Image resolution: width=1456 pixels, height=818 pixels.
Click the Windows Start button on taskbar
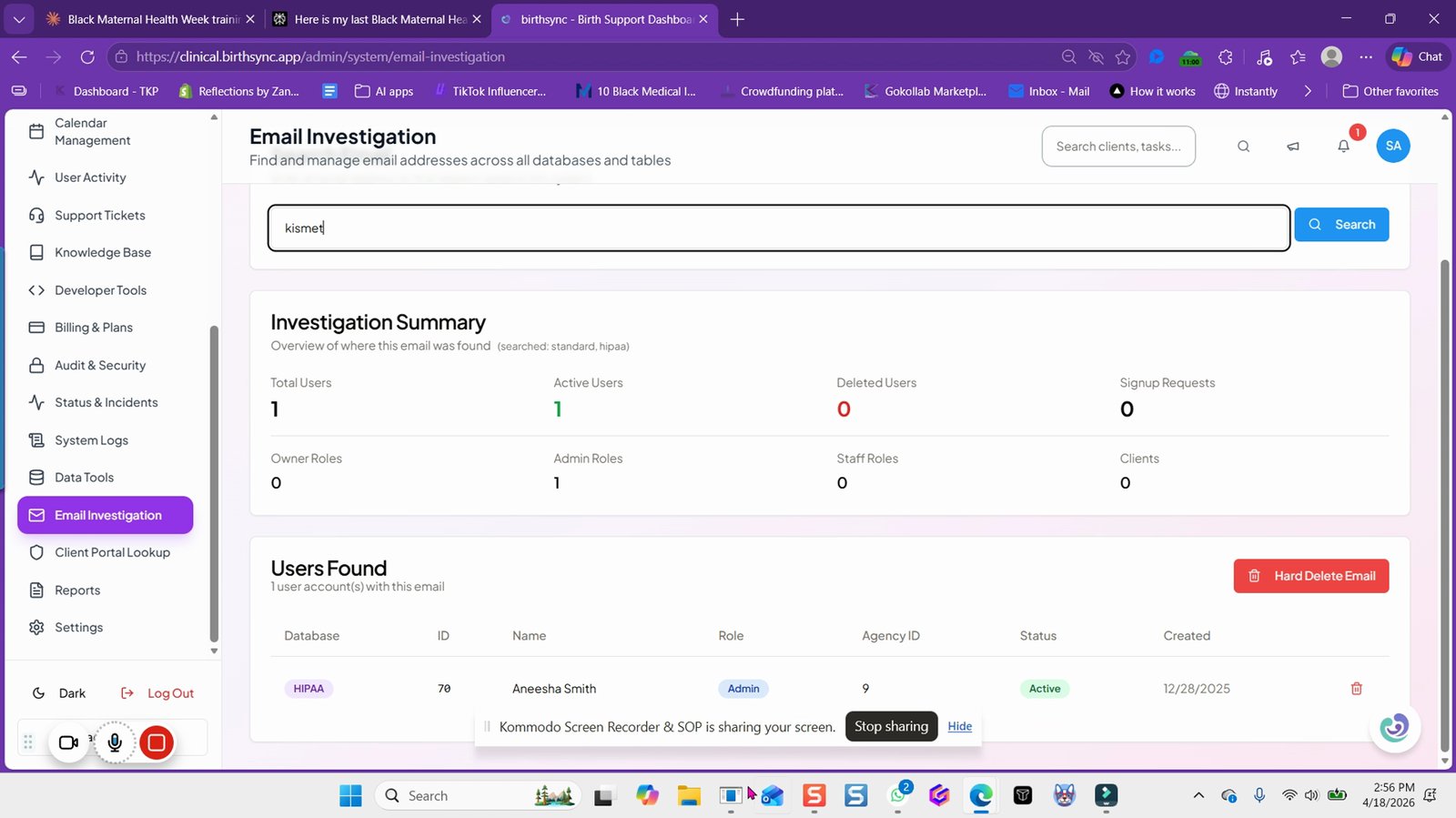click(x=350, y=796)
